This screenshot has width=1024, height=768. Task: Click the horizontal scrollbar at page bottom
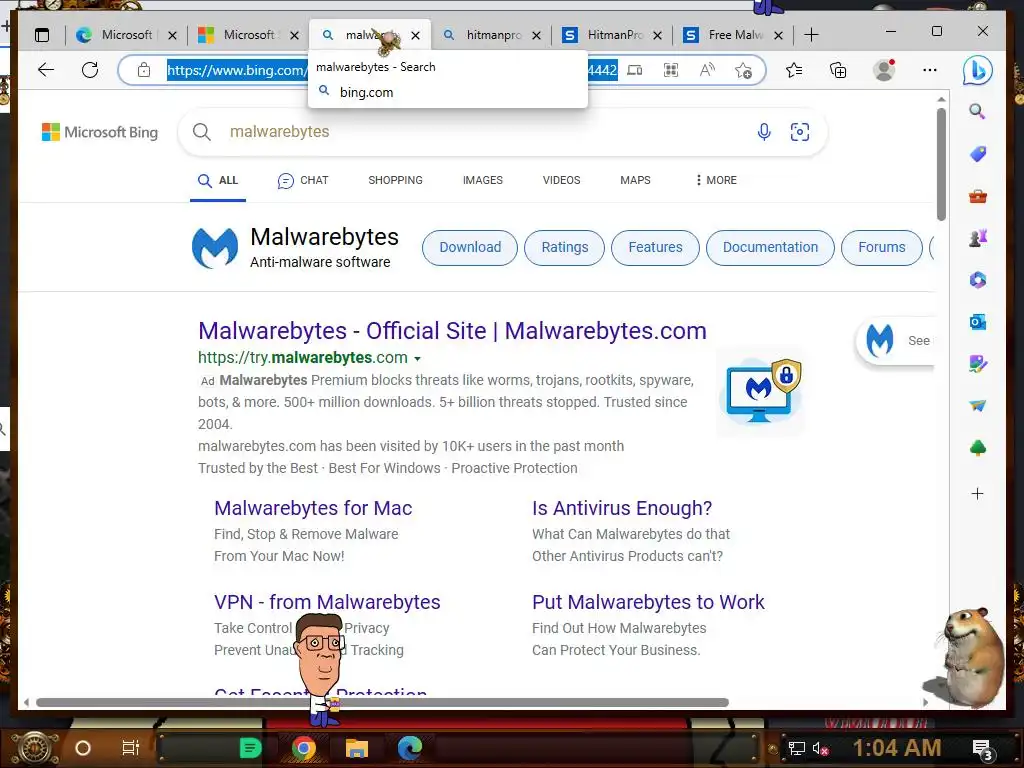pyautogui.click(x=382, y=703)
